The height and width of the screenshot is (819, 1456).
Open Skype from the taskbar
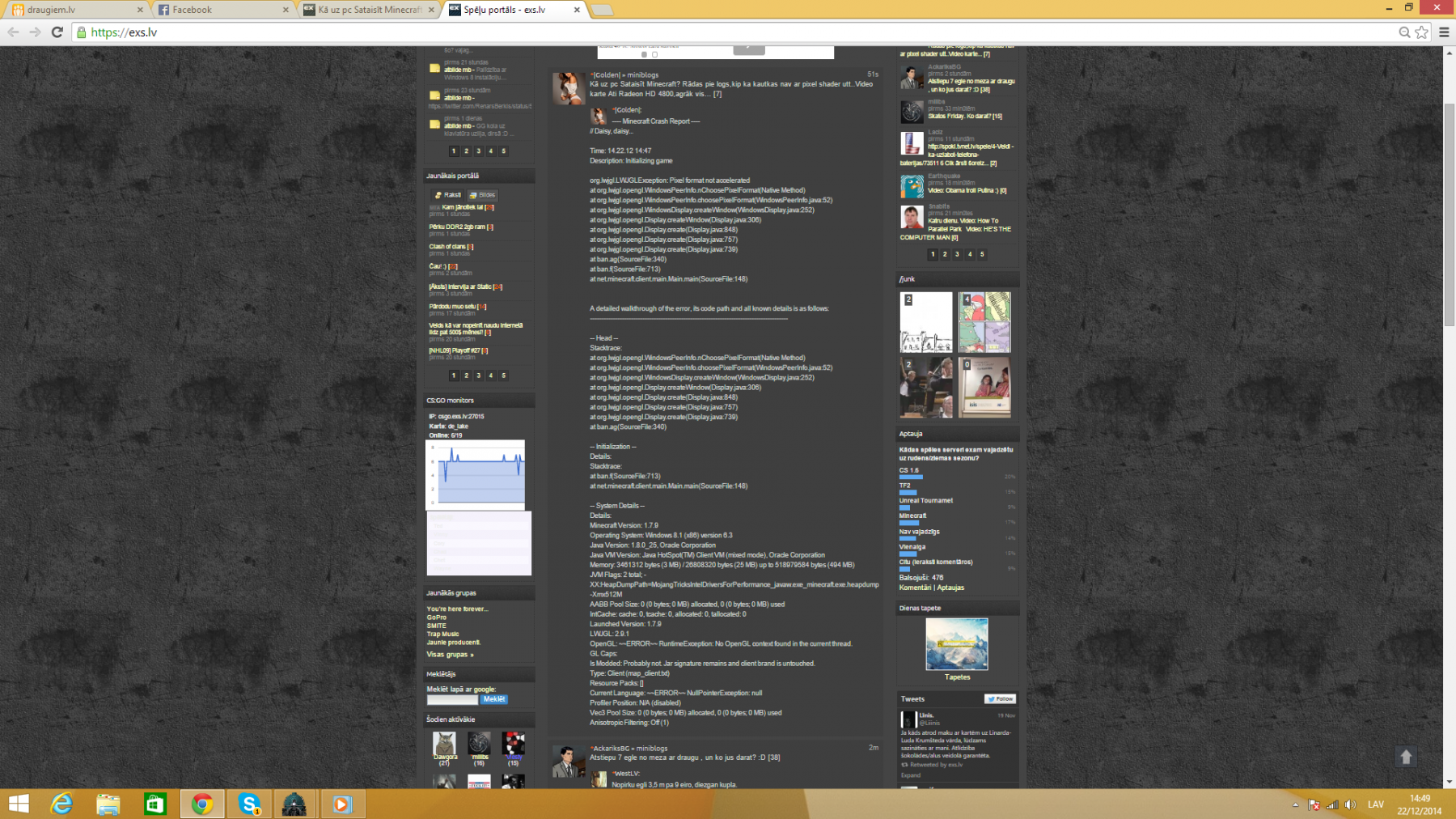[248, 804]
